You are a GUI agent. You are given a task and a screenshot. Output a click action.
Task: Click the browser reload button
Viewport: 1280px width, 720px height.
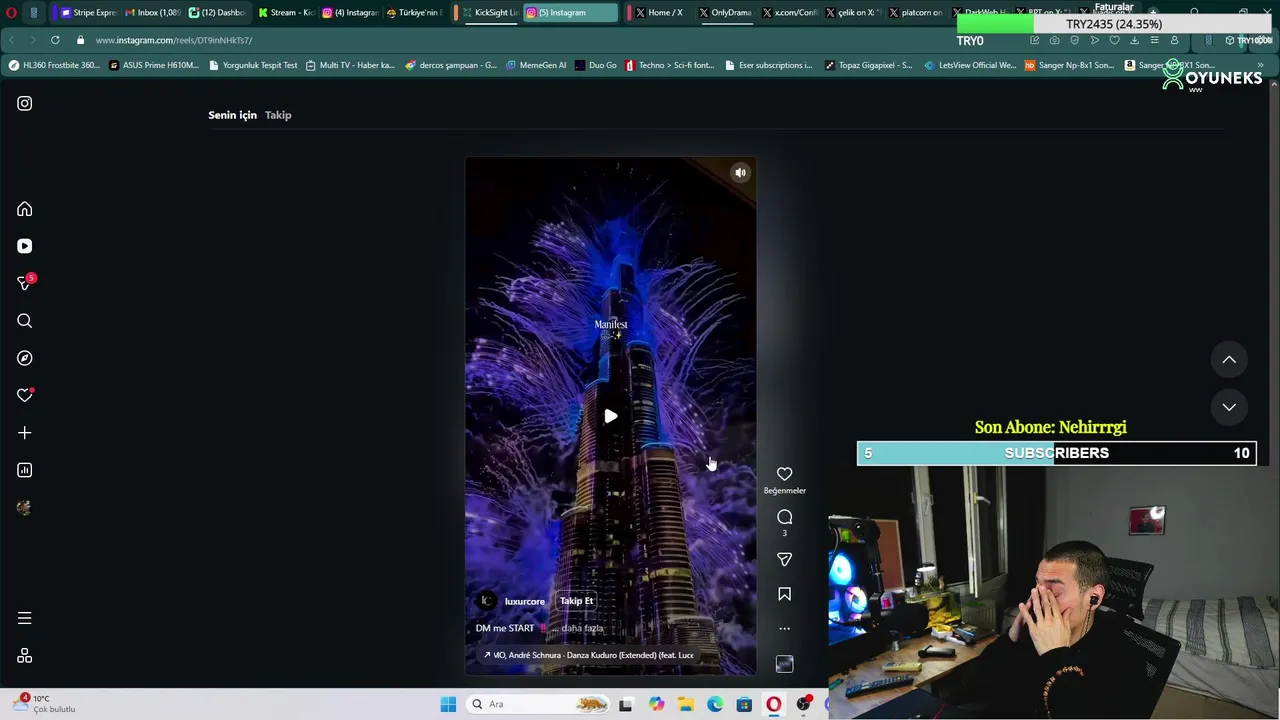(x=55, y=40)
